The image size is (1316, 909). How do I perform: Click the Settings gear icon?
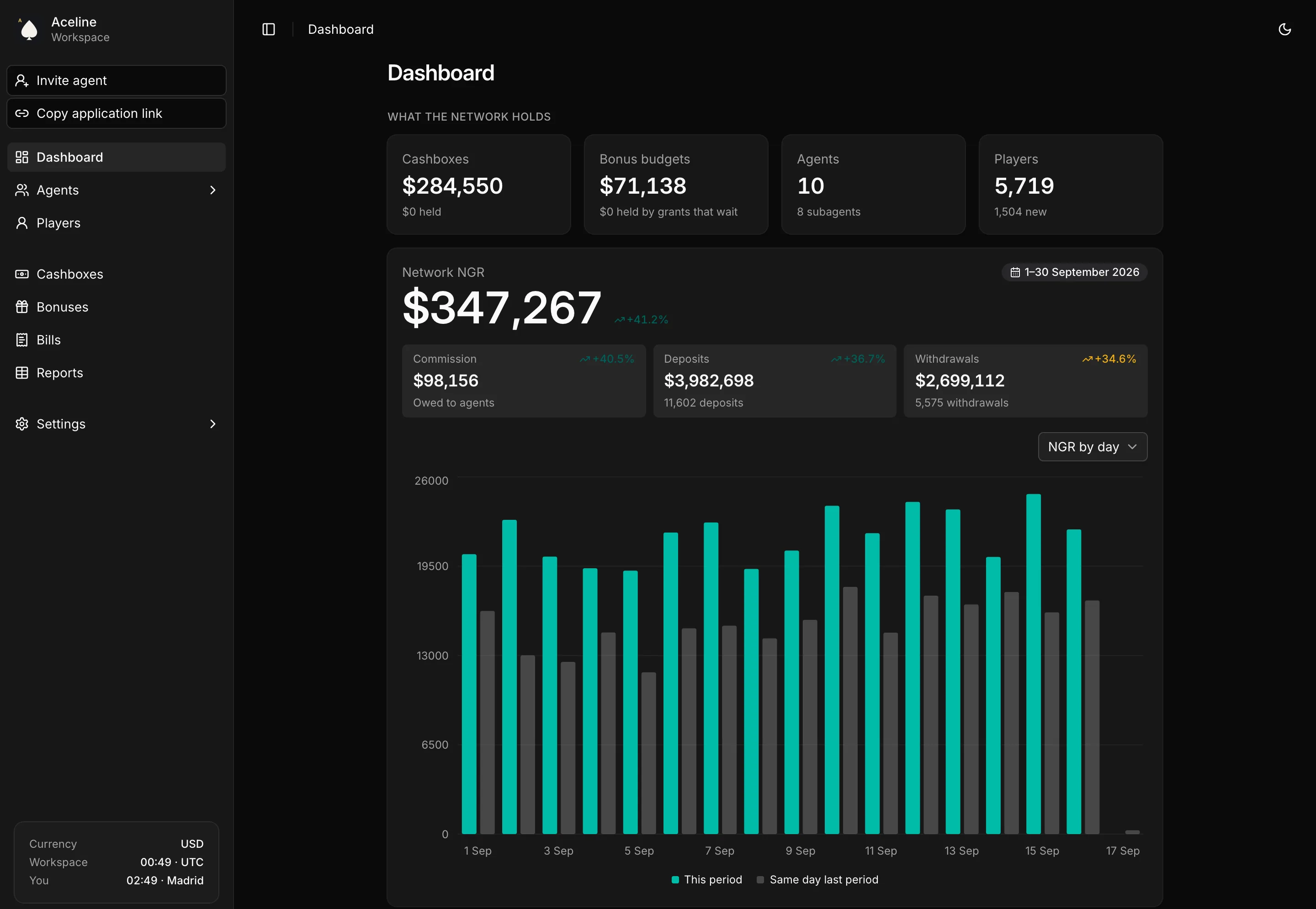point(21,424)
